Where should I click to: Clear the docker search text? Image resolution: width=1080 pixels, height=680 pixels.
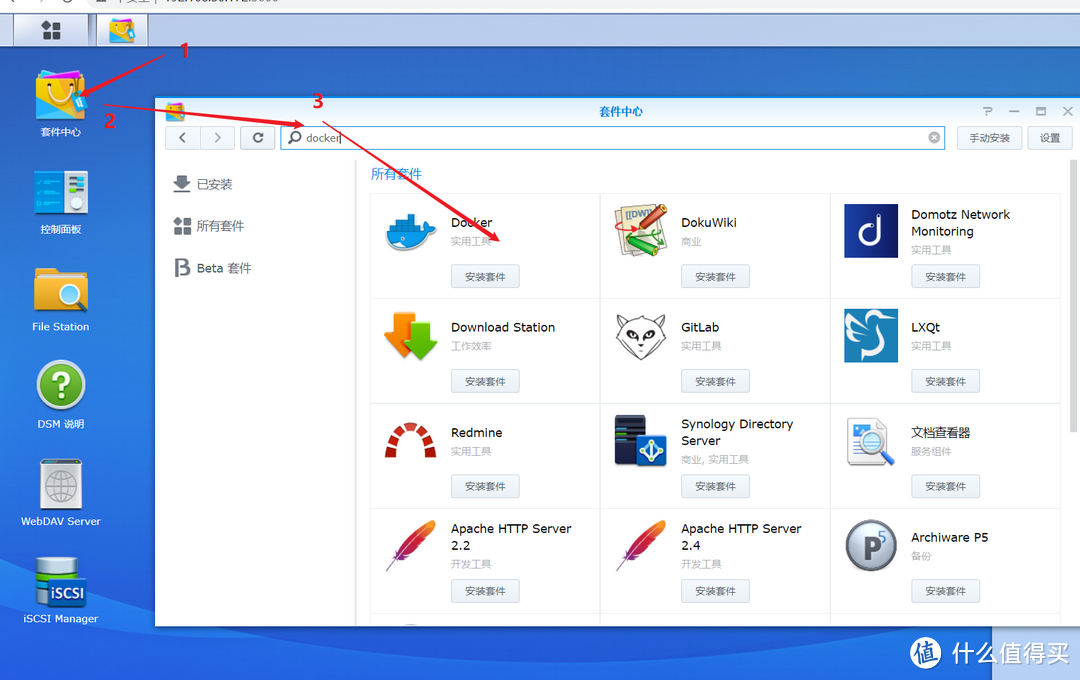[x=934, y=138]
